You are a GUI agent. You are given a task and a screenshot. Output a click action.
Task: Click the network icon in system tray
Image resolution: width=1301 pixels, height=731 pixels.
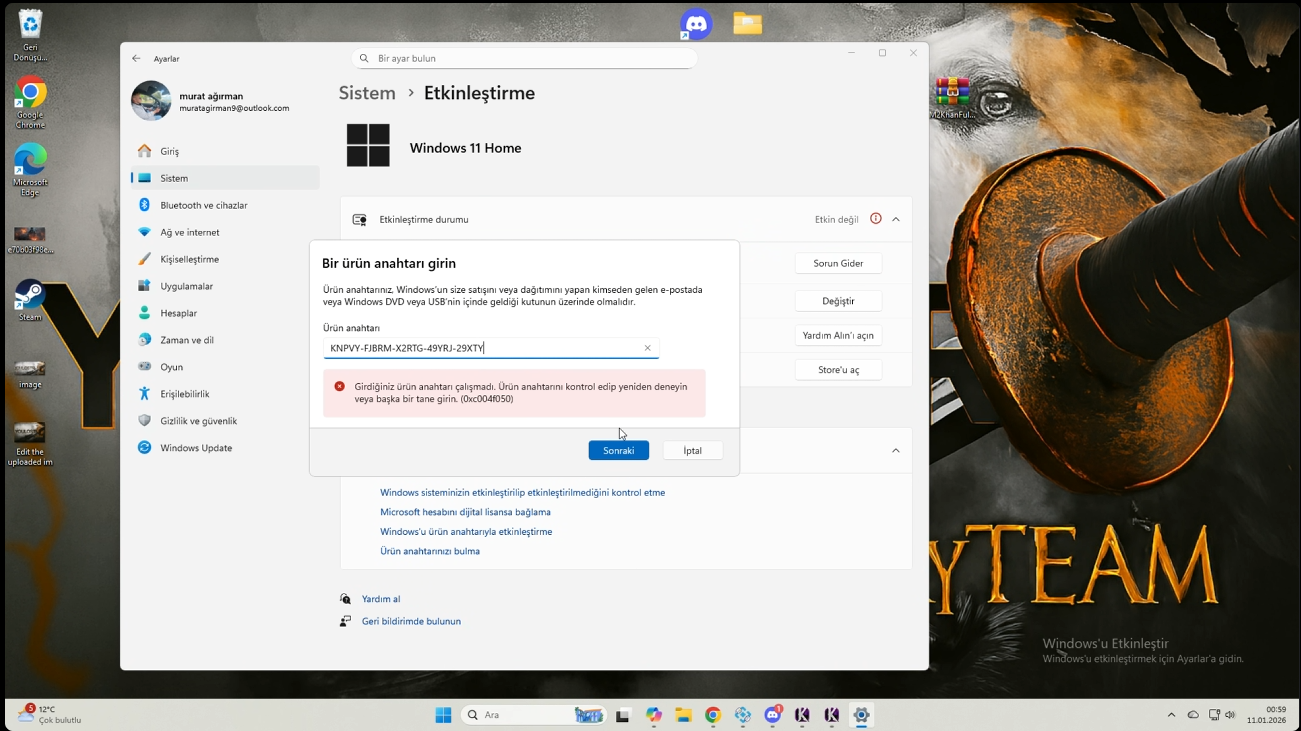coord(1214,715)
